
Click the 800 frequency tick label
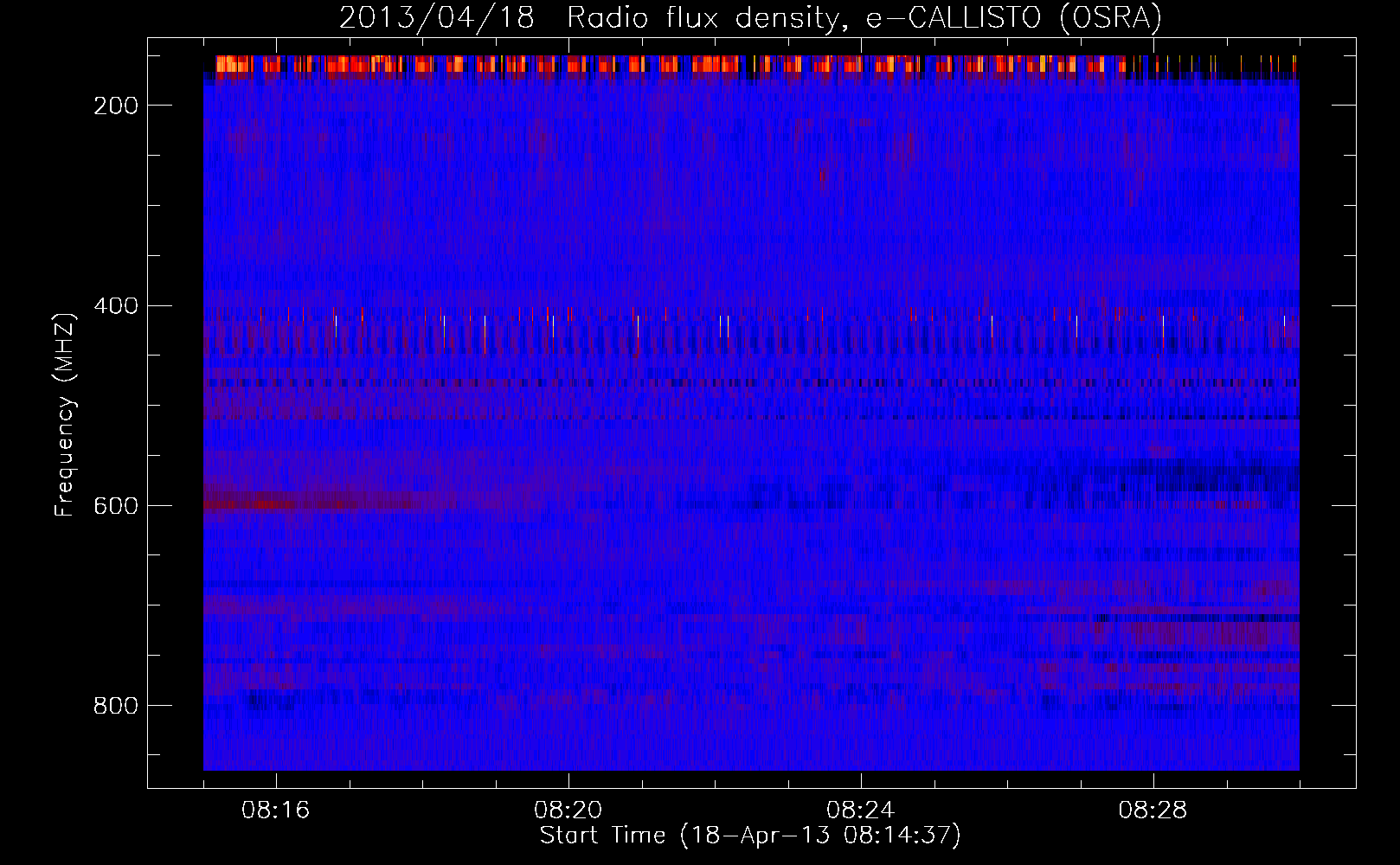(116, 706)
